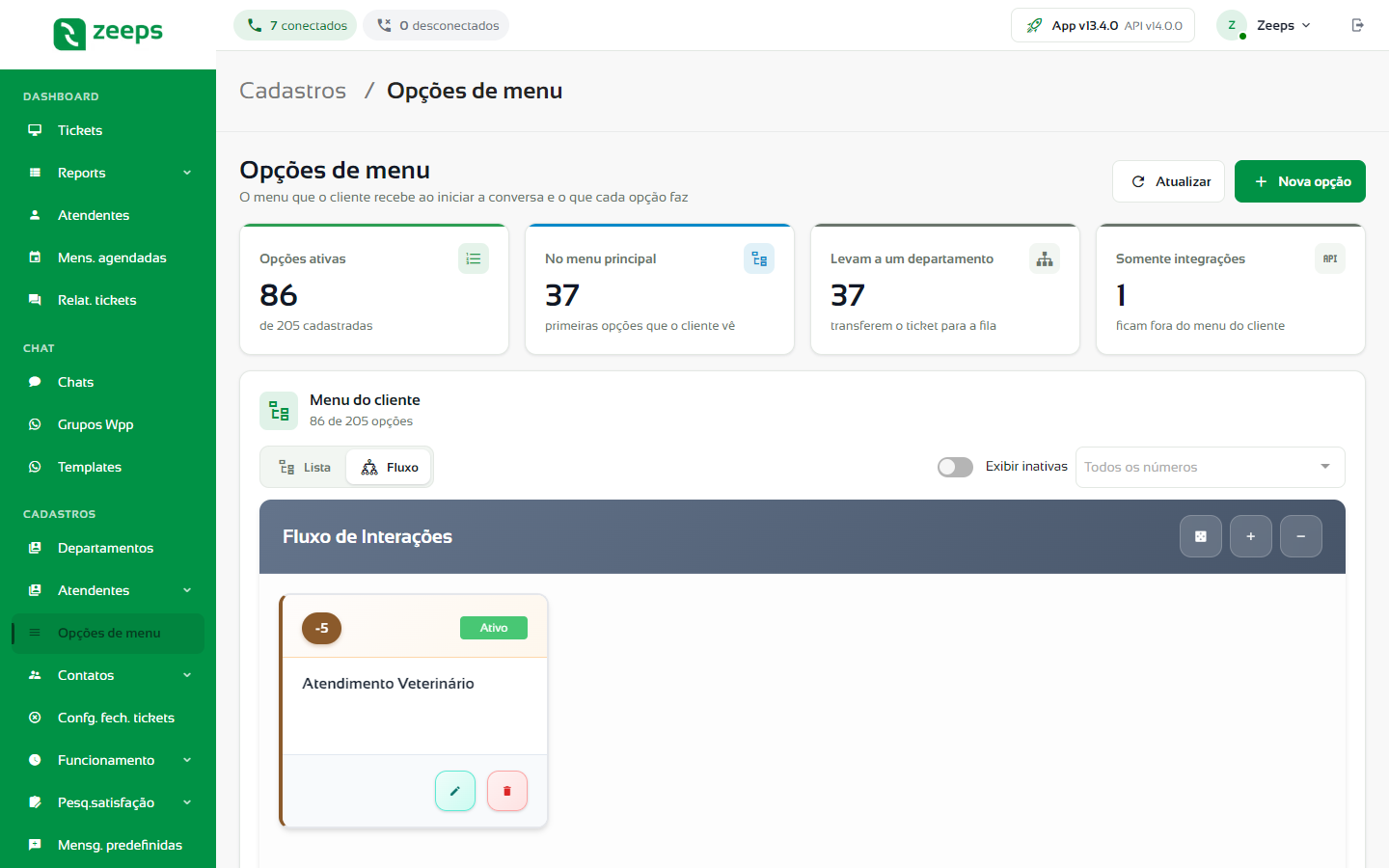
Task: Click Mensg. predefinidas message icon
Action: (35, 845)
